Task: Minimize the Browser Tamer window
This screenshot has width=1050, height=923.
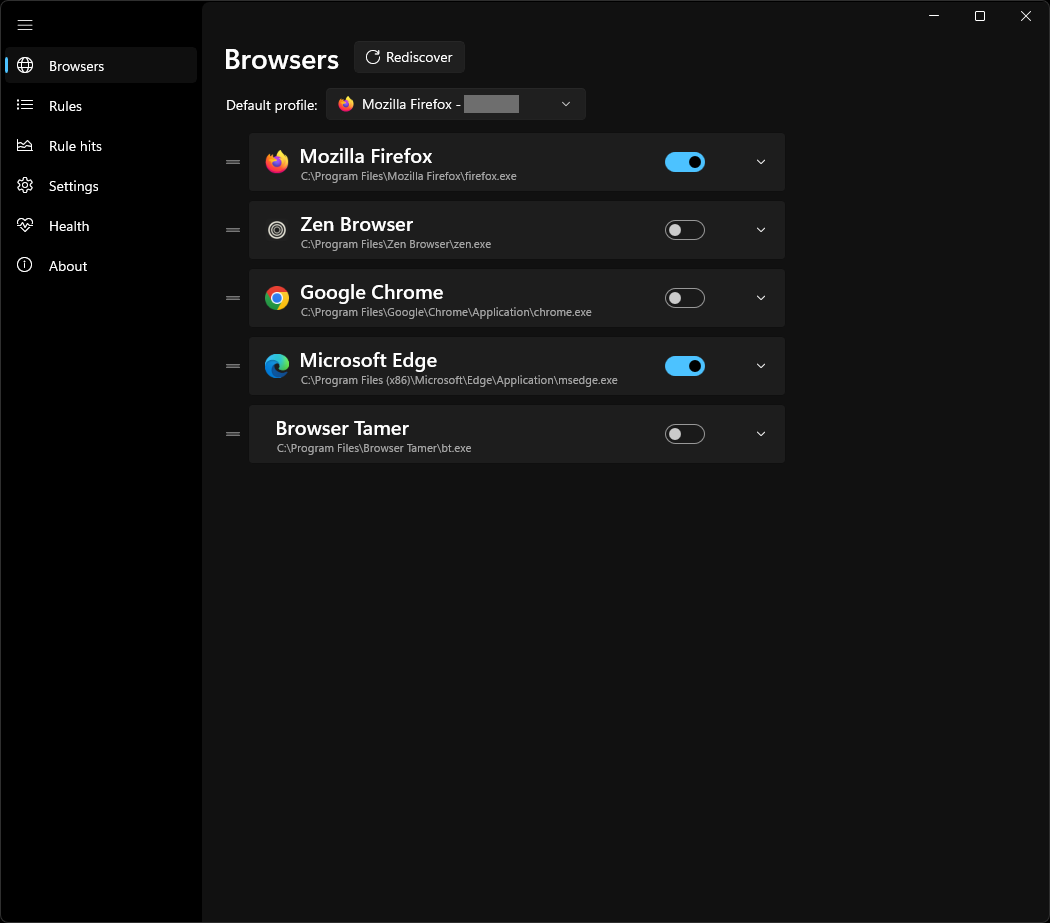Action: point(934,16)
